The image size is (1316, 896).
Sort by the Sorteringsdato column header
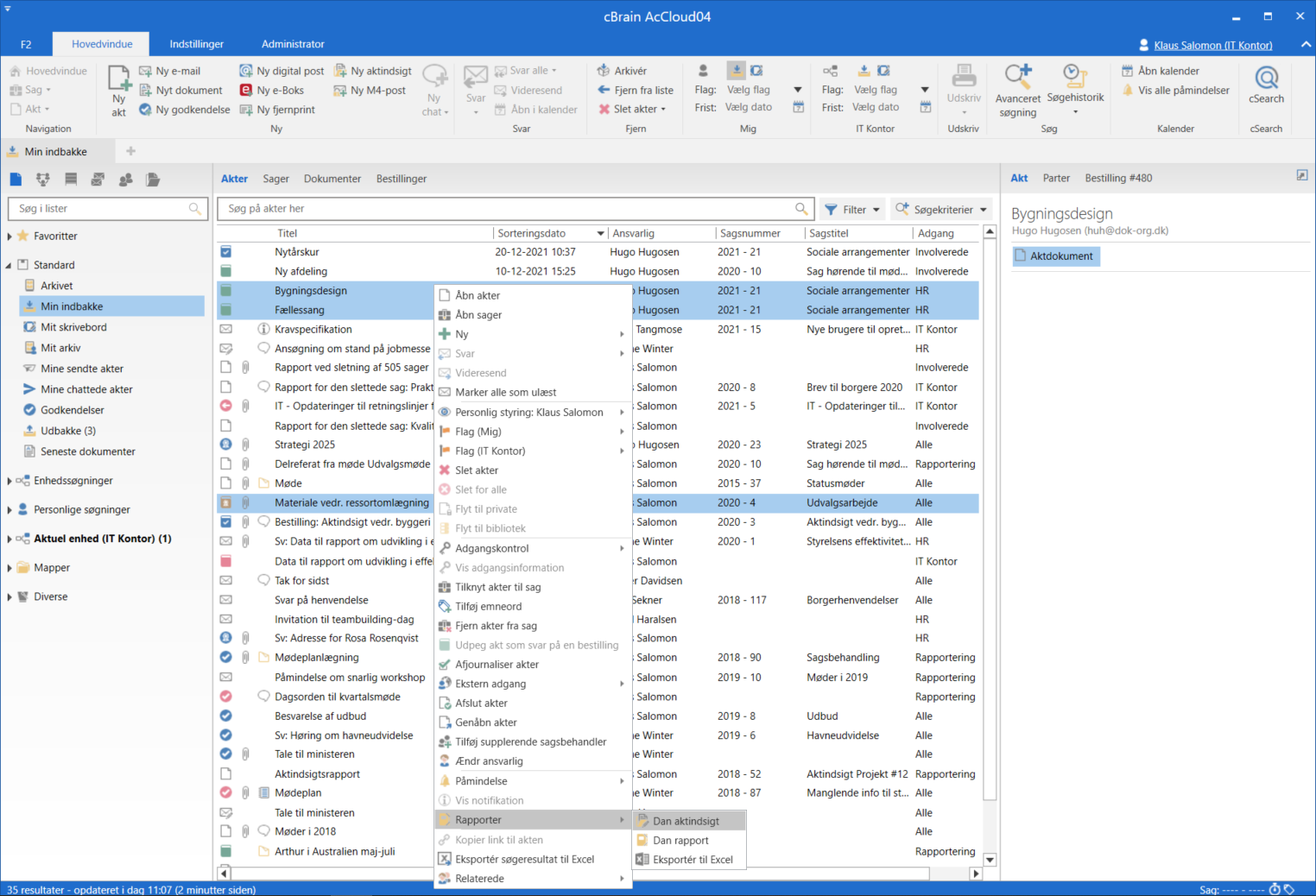tap(549, 233)
